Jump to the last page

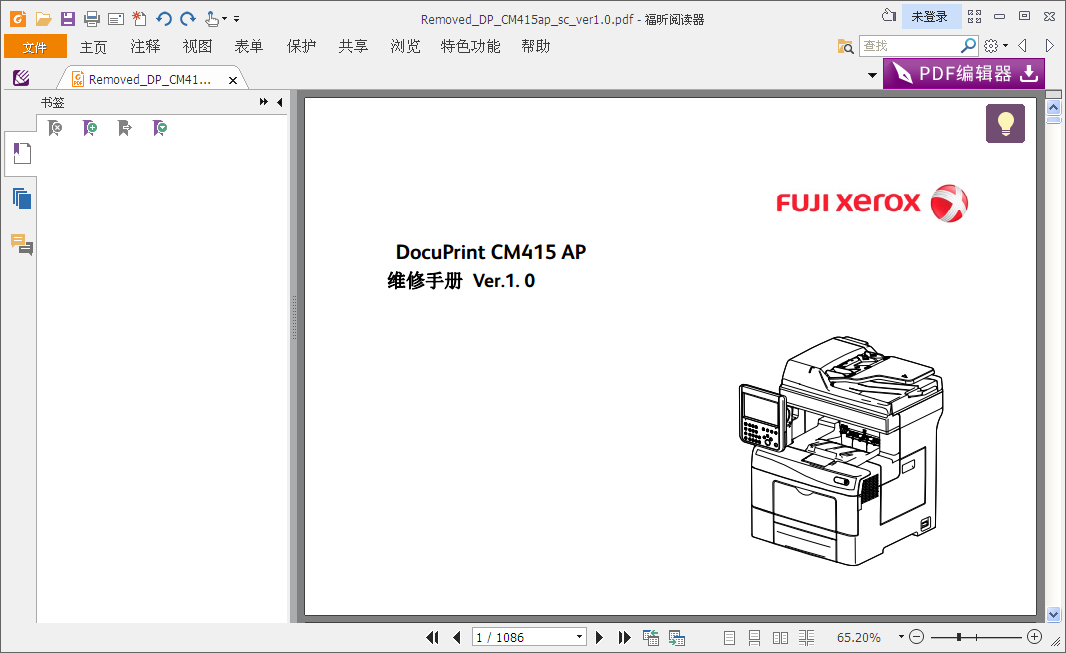624,637
